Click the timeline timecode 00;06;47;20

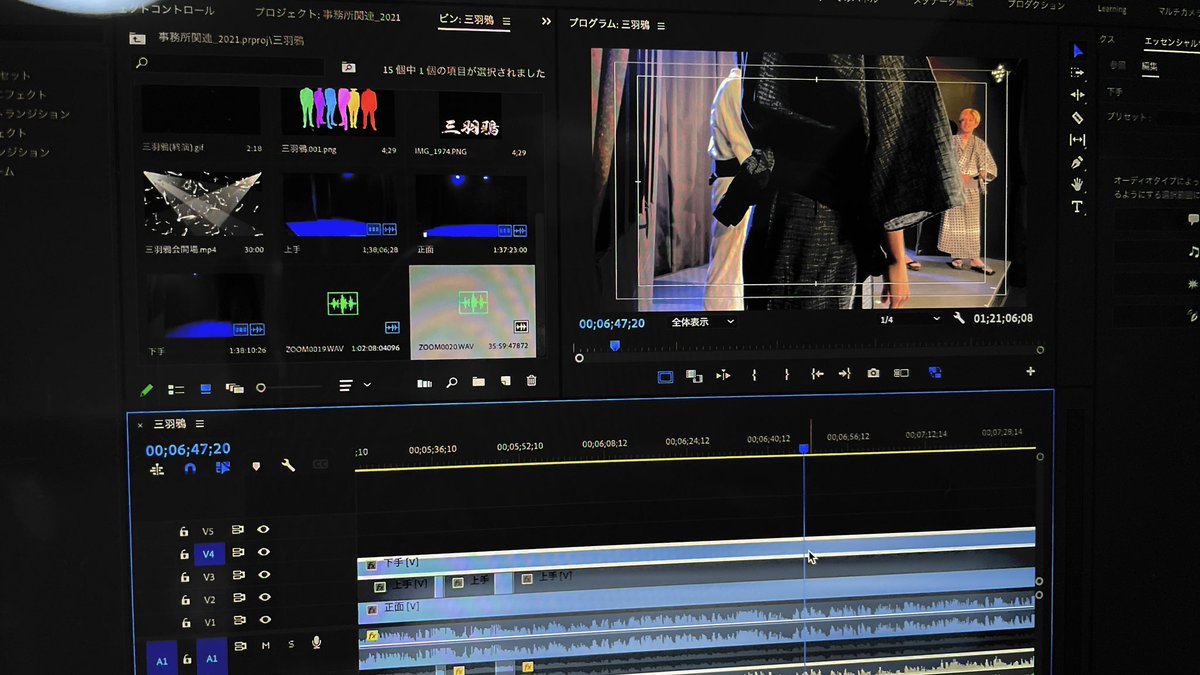[x=188, y=449]
